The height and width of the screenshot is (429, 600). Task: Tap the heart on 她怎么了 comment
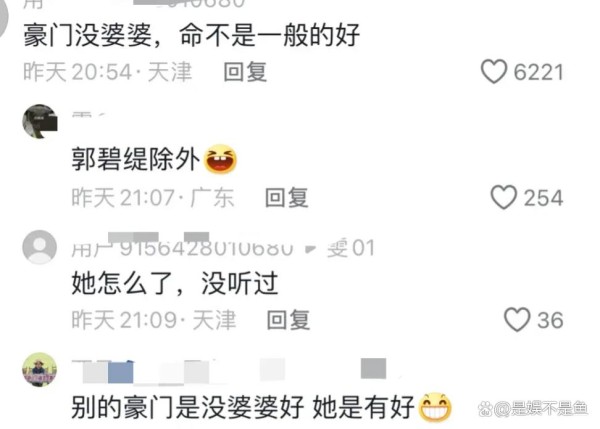click(517, 320)
